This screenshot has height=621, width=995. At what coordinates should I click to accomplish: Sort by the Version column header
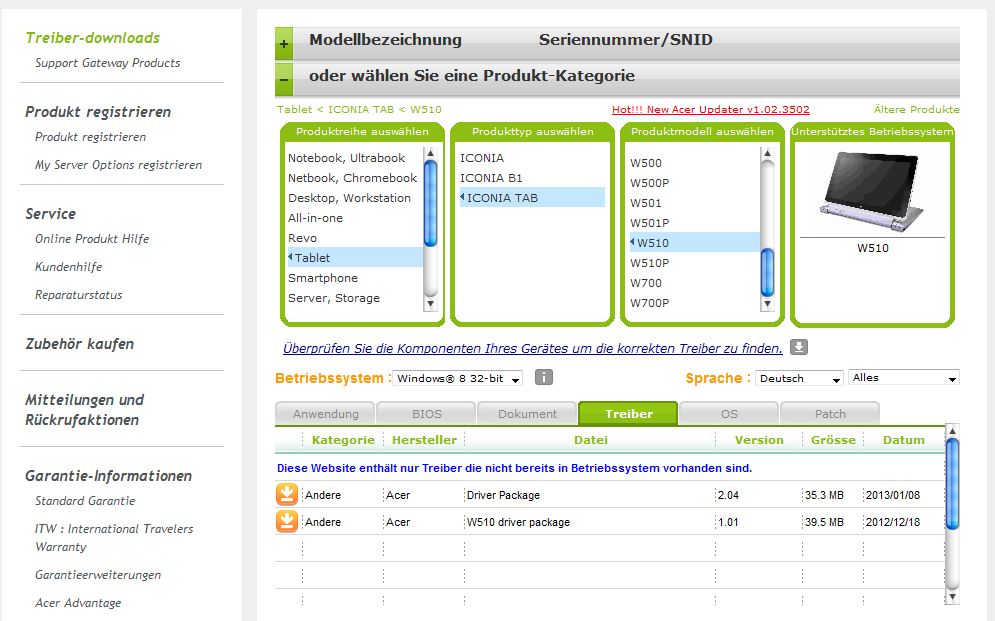click(759, 440)
